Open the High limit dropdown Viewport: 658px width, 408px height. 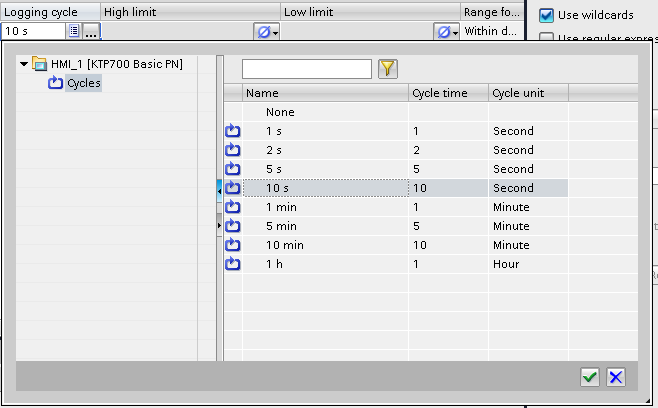[x=267, y=32]
